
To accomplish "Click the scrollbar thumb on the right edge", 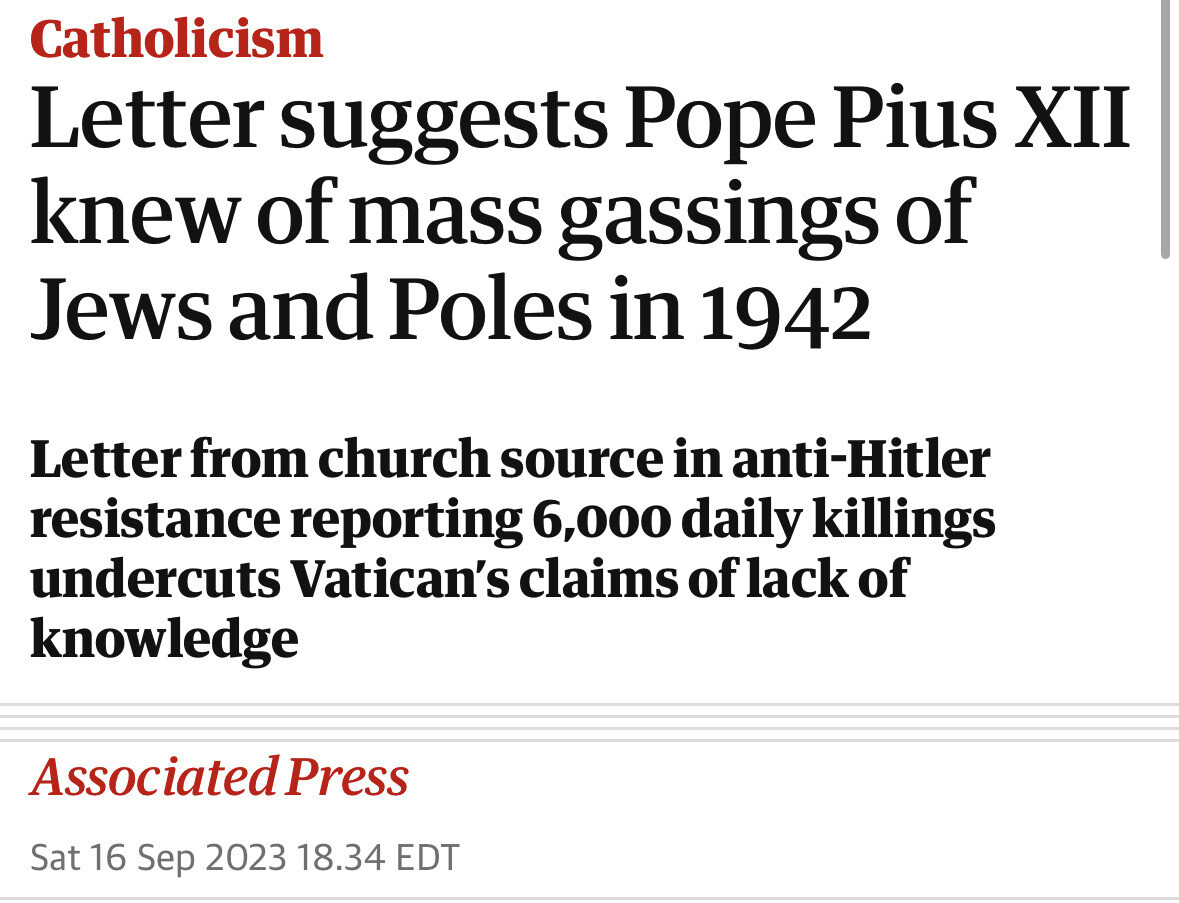I will (1165, 130).
